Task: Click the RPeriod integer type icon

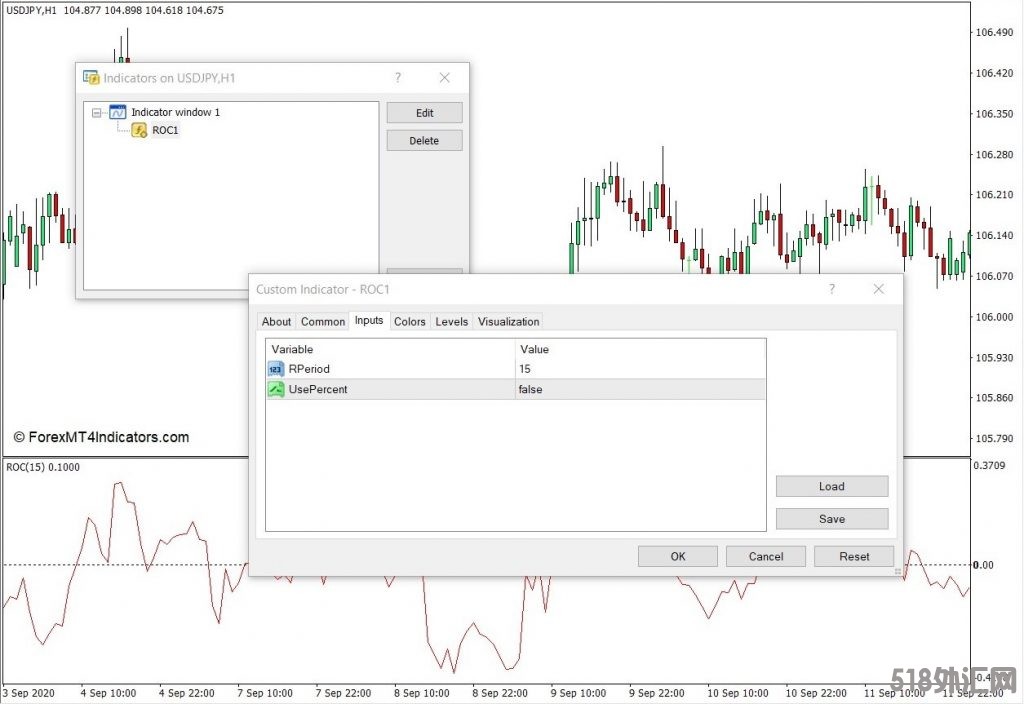Action: pyautogui.click(x=276, y=369)
